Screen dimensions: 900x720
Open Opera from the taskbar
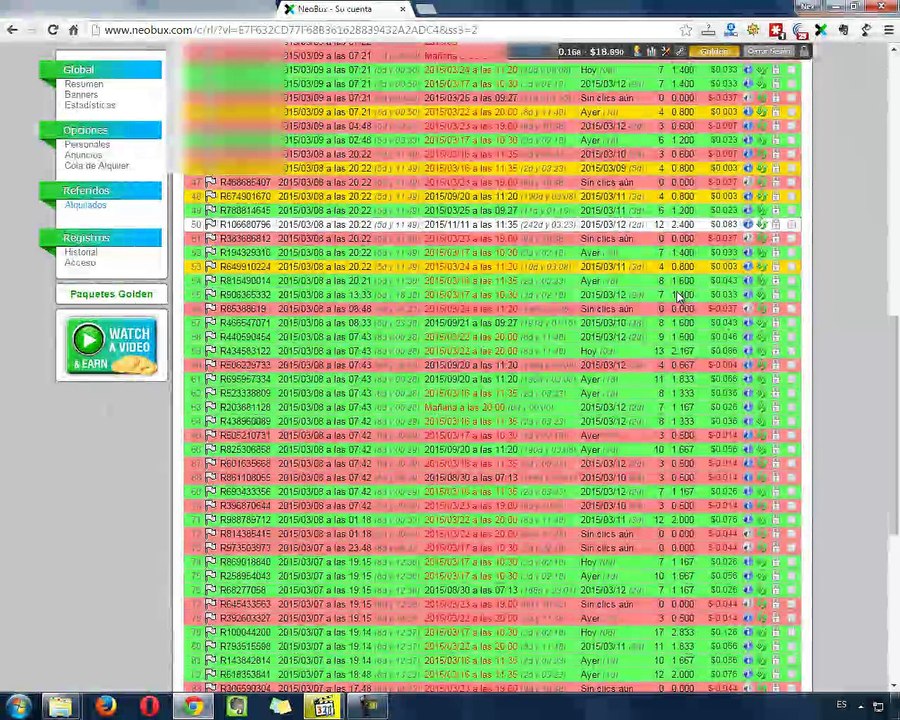(149, 706)
